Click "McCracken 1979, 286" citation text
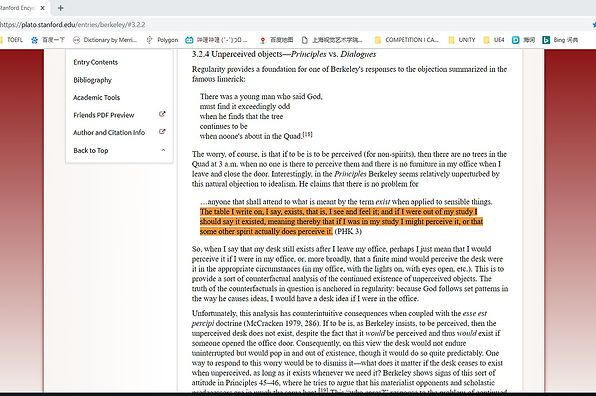The image size is (596, 396). [x=282, y=323]
